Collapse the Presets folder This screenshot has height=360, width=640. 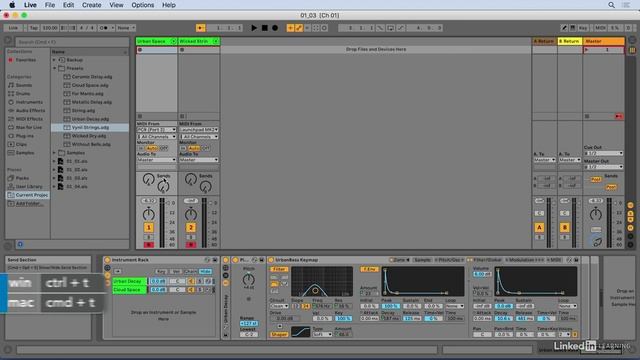tap(54, 68)
